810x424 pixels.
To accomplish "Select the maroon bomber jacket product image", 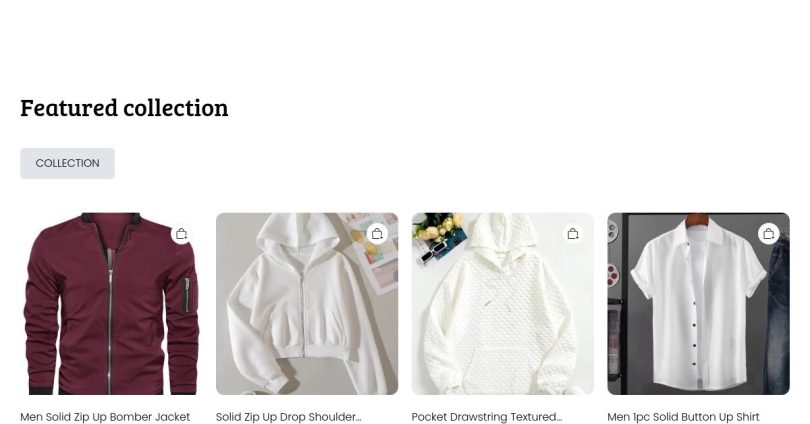I will coord(111,304).
